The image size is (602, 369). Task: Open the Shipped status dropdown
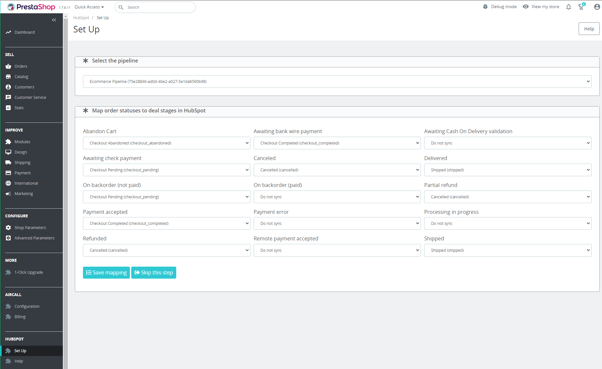pyautogui.click(x=508, y=250)
